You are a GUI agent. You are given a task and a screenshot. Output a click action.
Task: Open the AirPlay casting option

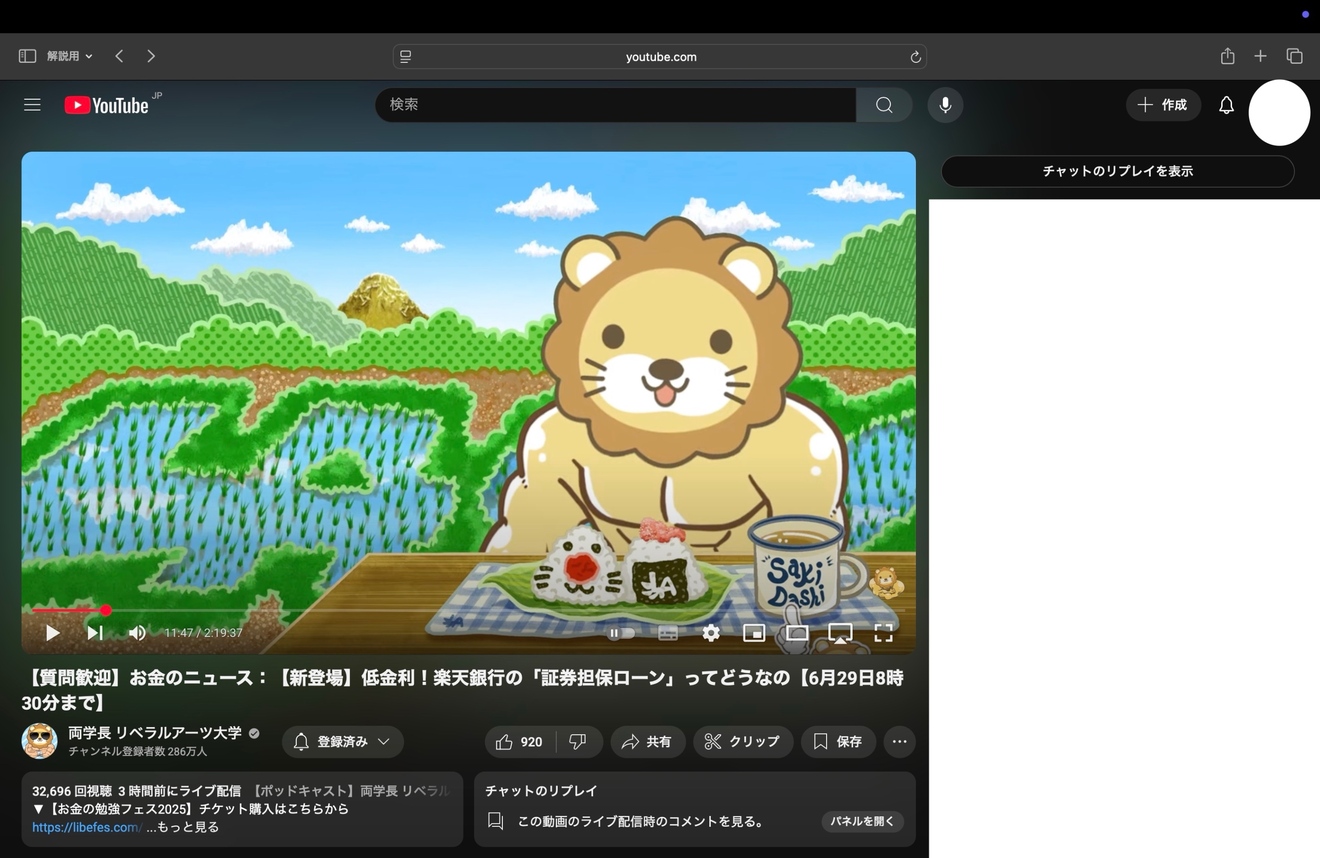pyautogui.click(x=841, y=632)
